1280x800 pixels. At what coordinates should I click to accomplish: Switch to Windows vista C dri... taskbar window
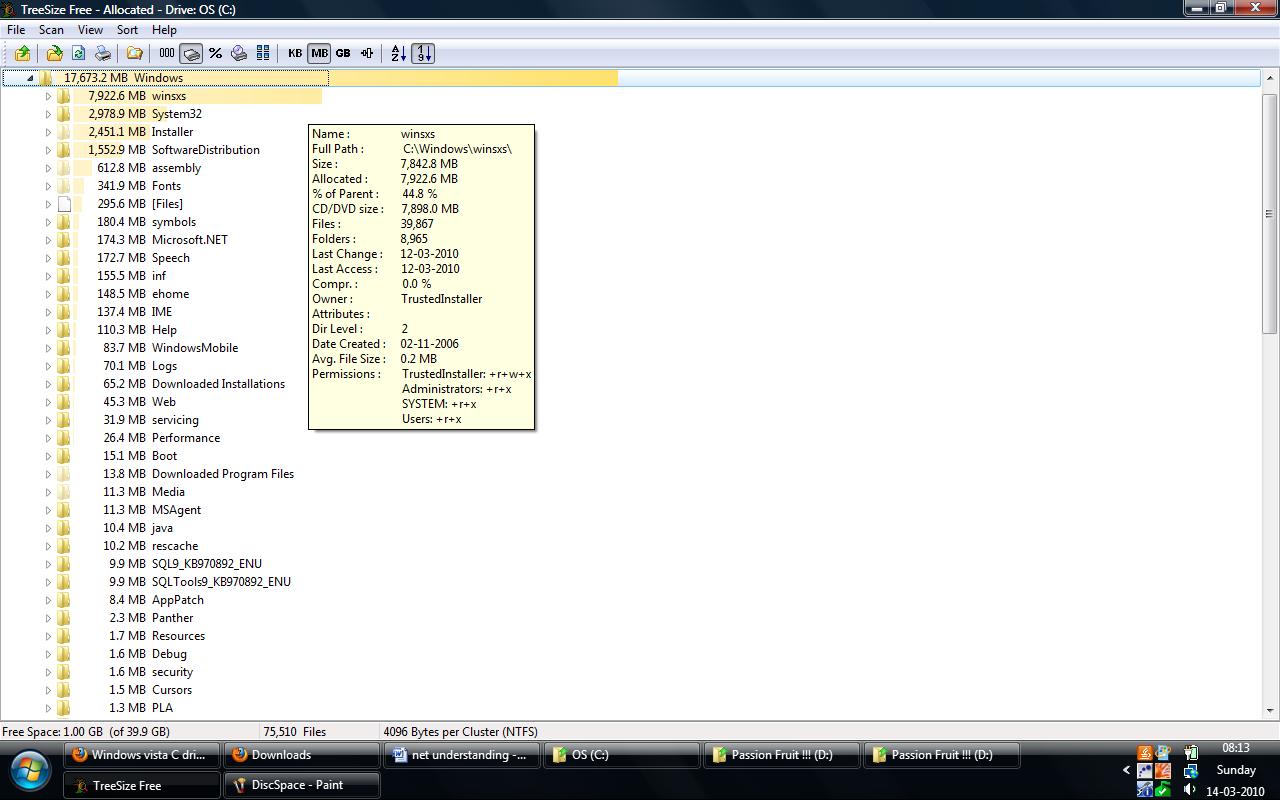click(141, 755)
